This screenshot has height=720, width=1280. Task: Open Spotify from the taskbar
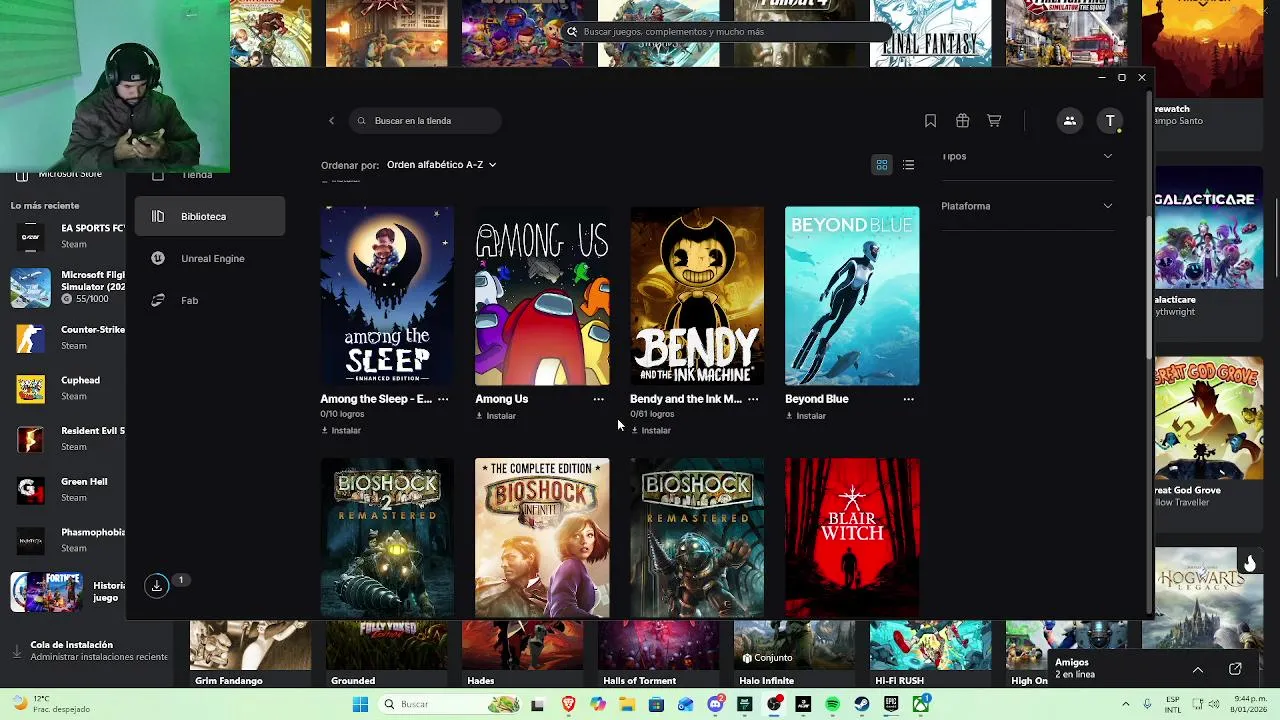coord(833,705)
